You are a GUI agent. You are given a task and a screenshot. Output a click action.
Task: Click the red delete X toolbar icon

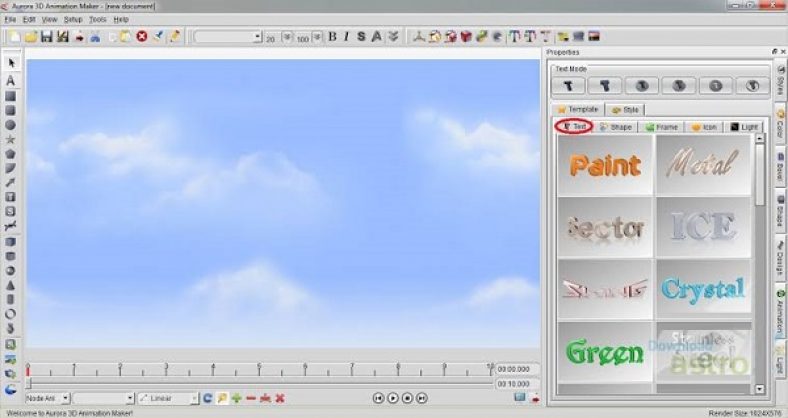(142, 37)
